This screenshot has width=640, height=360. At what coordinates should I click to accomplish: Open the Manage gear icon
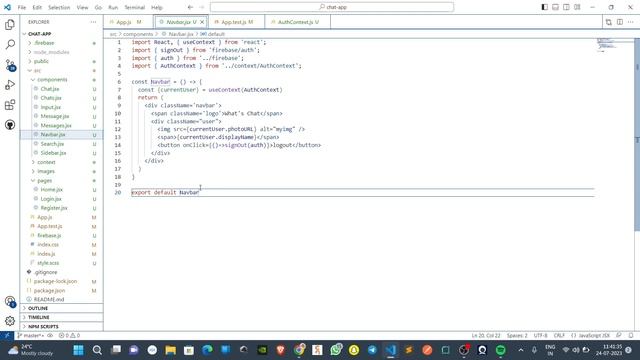10,321
